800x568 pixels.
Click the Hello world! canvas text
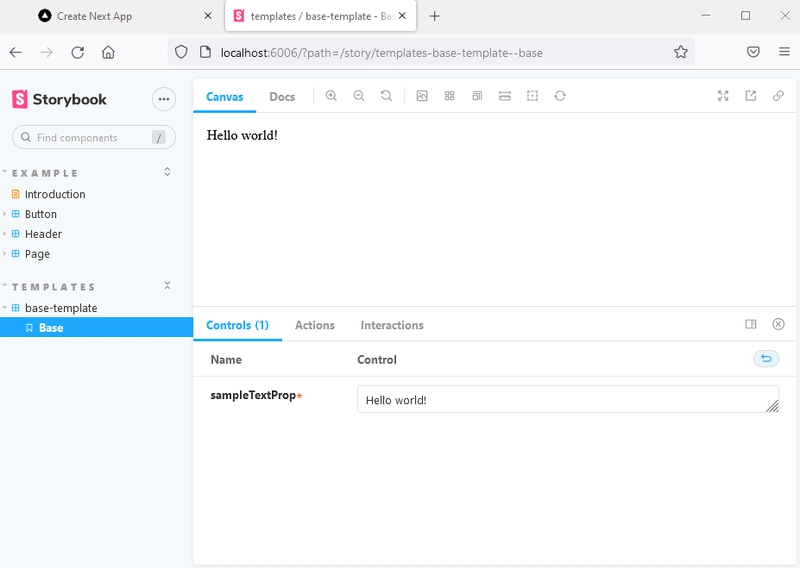click(242, 135)
